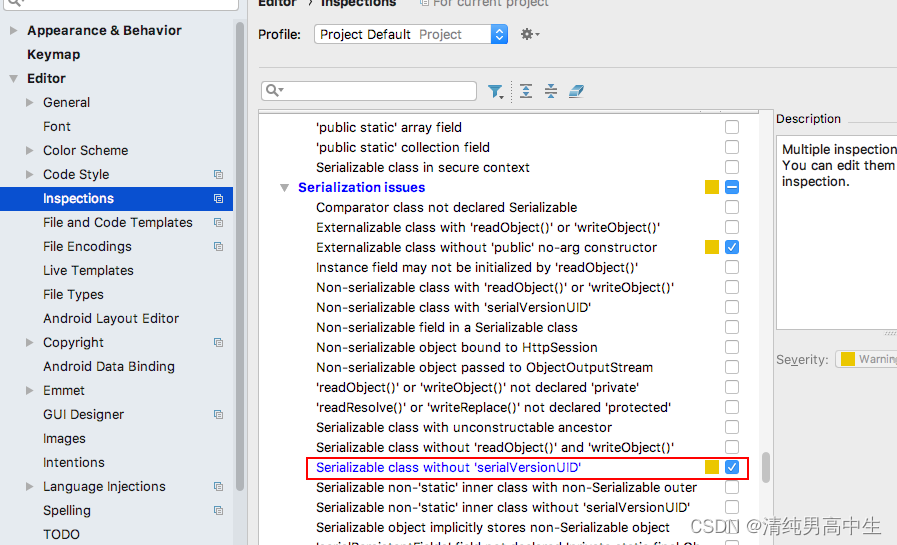Viewport: 897px width, 545px height.
Task: Uncheck Serializable class without 'serialVersionUID'
Action: 732,467
